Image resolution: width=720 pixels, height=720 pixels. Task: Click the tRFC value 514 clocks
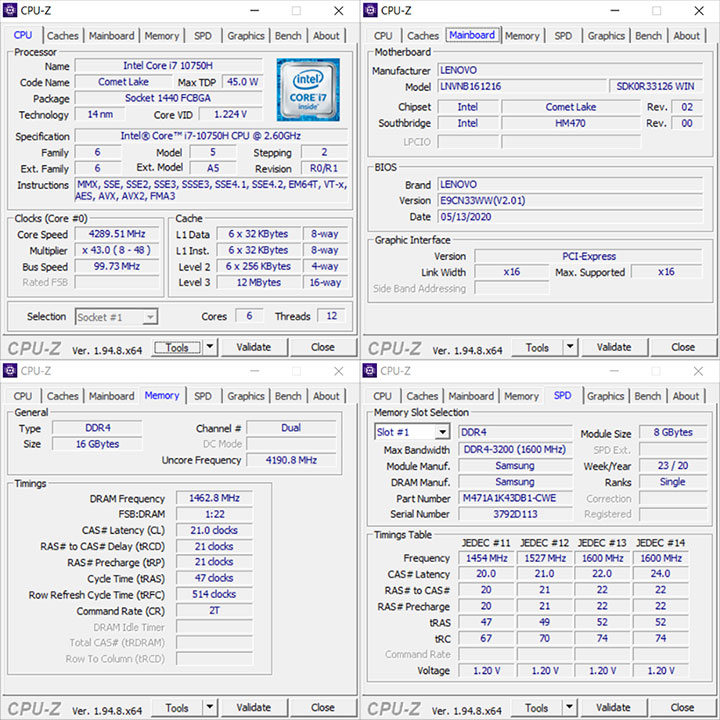pos(214,594)
